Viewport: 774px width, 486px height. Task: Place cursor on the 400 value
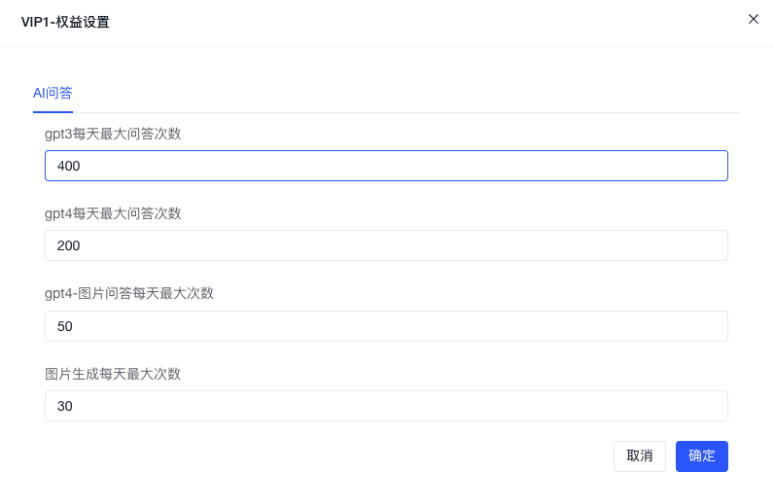tap(68, 166)
